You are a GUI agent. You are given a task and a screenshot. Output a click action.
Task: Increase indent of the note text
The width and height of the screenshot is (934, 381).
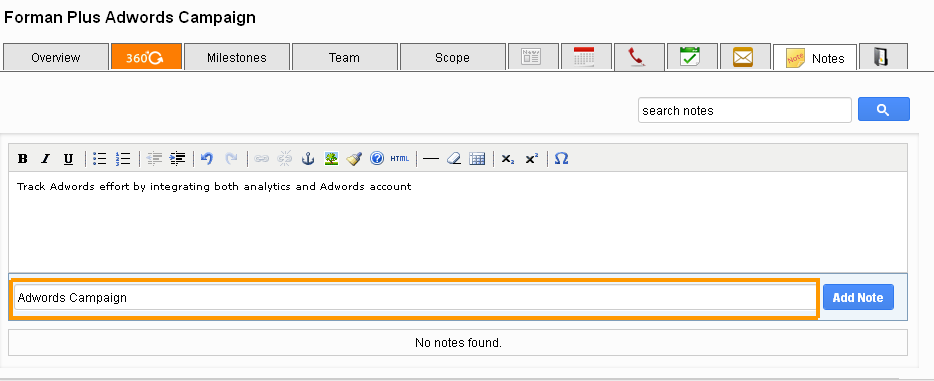(177, 158)
